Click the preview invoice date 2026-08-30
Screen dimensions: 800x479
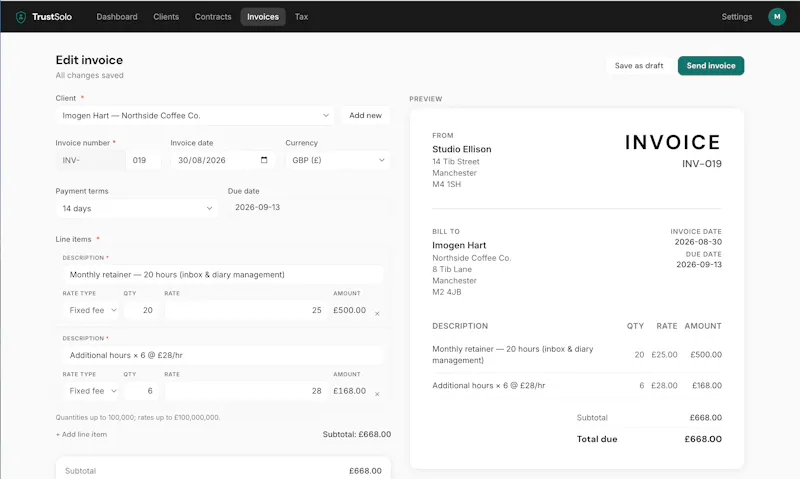pyautogui.click(x=698, y=242)
